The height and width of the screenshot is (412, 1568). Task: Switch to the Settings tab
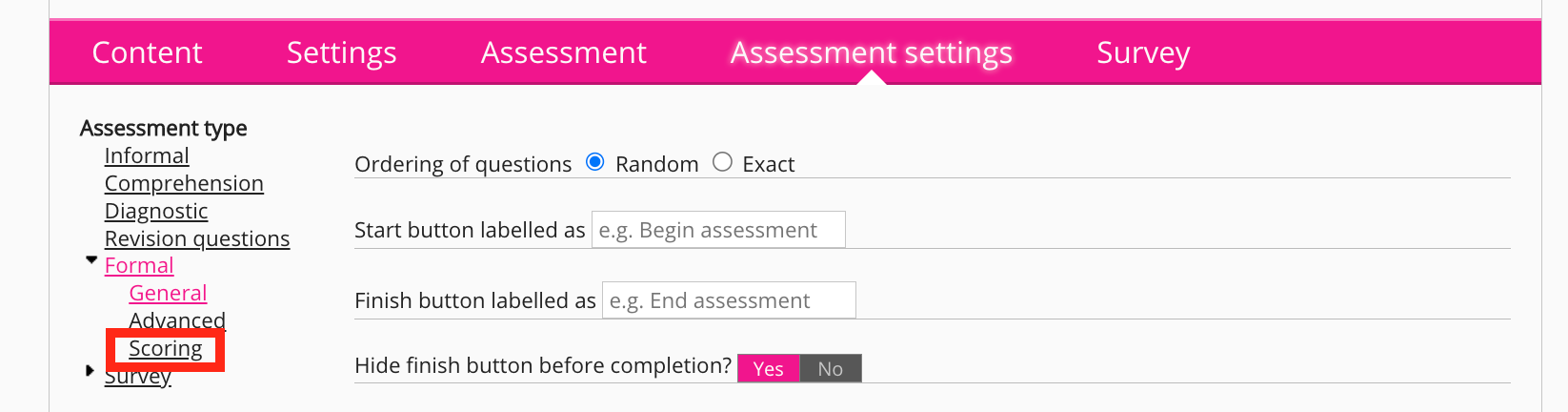point(341,52)
